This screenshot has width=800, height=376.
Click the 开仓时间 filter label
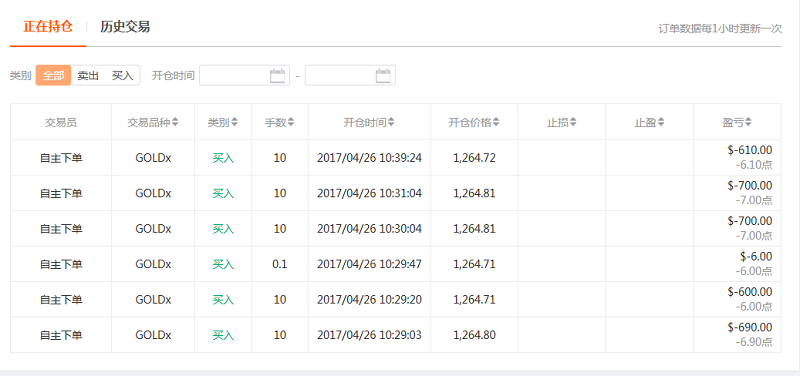pyautogui.click(x=173, y=76)
